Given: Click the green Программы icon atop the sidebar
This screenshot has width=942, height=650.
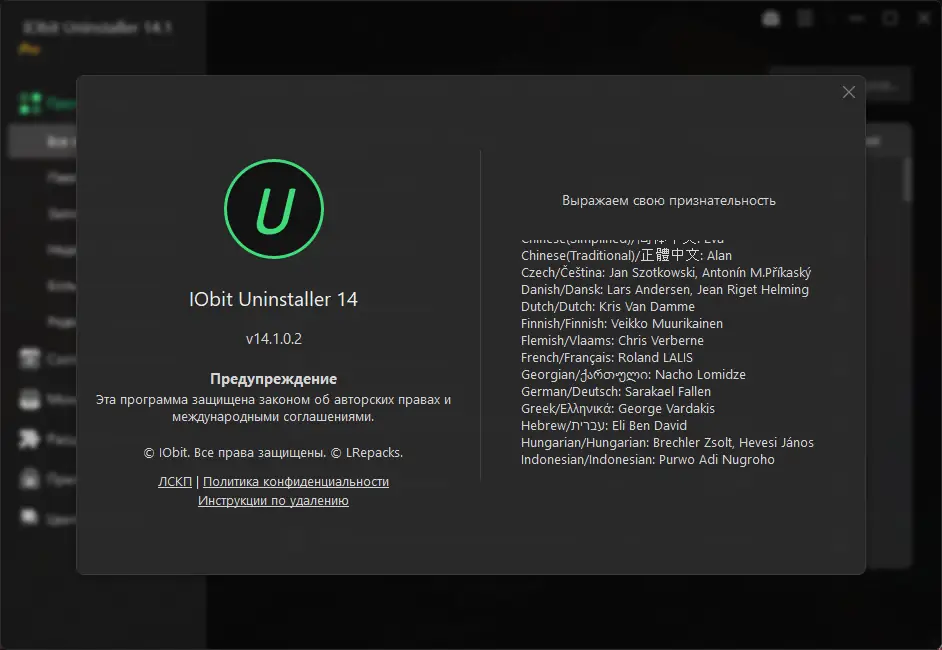Looking at the screenshot, I should click(x=30, y=103).
